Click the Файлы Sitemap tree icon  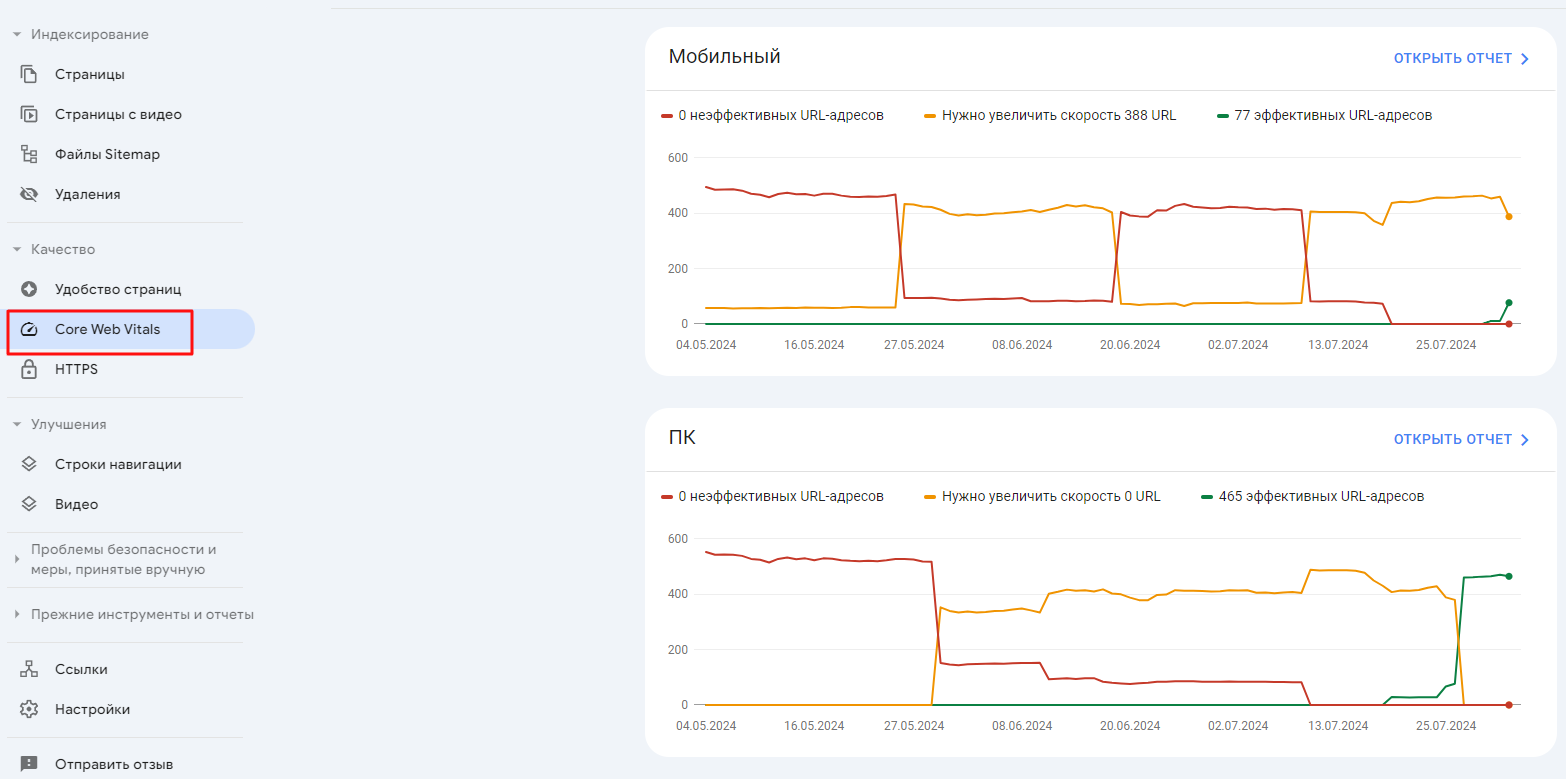[29, 154]
